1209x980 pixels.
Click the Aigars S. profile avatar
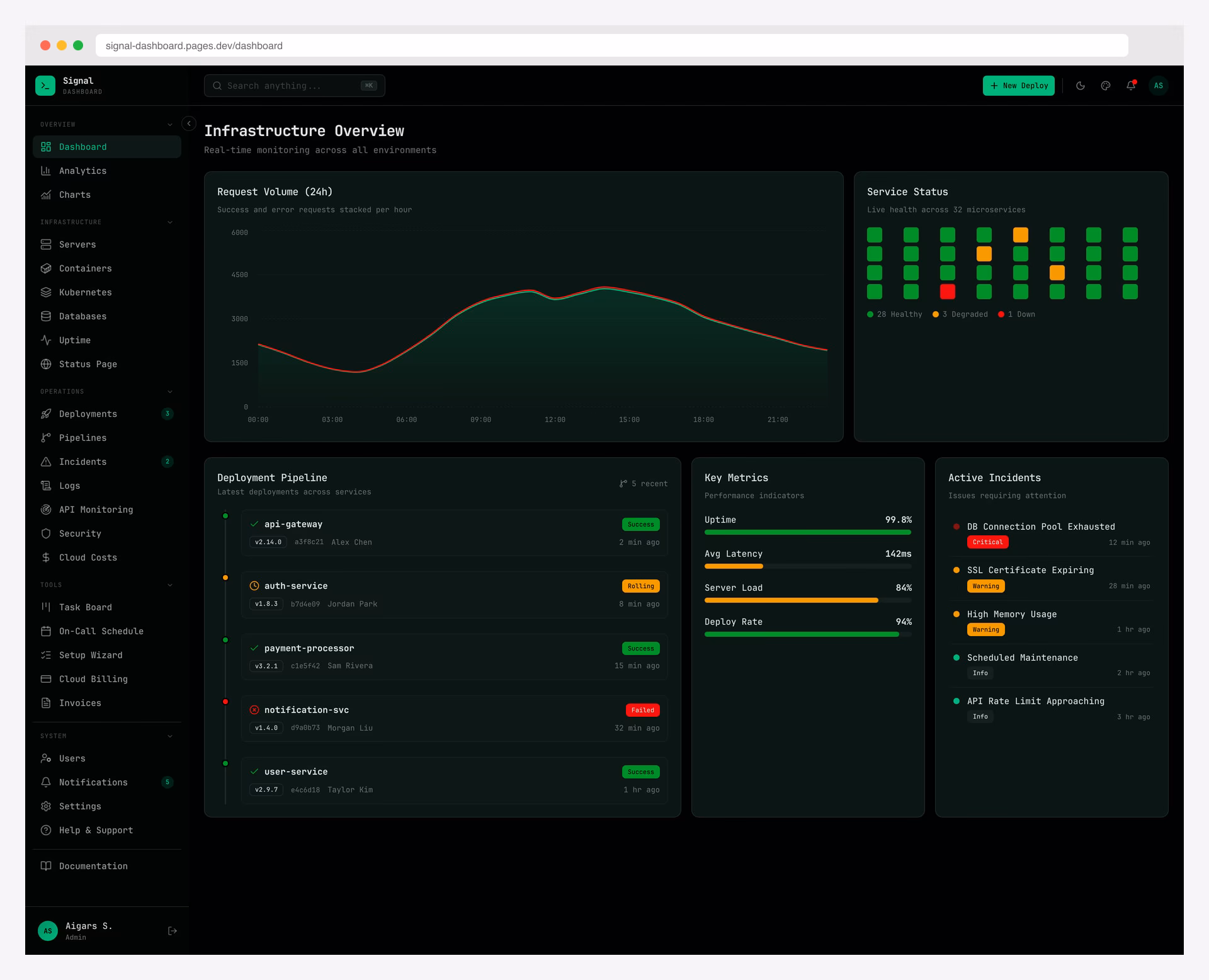48,931
